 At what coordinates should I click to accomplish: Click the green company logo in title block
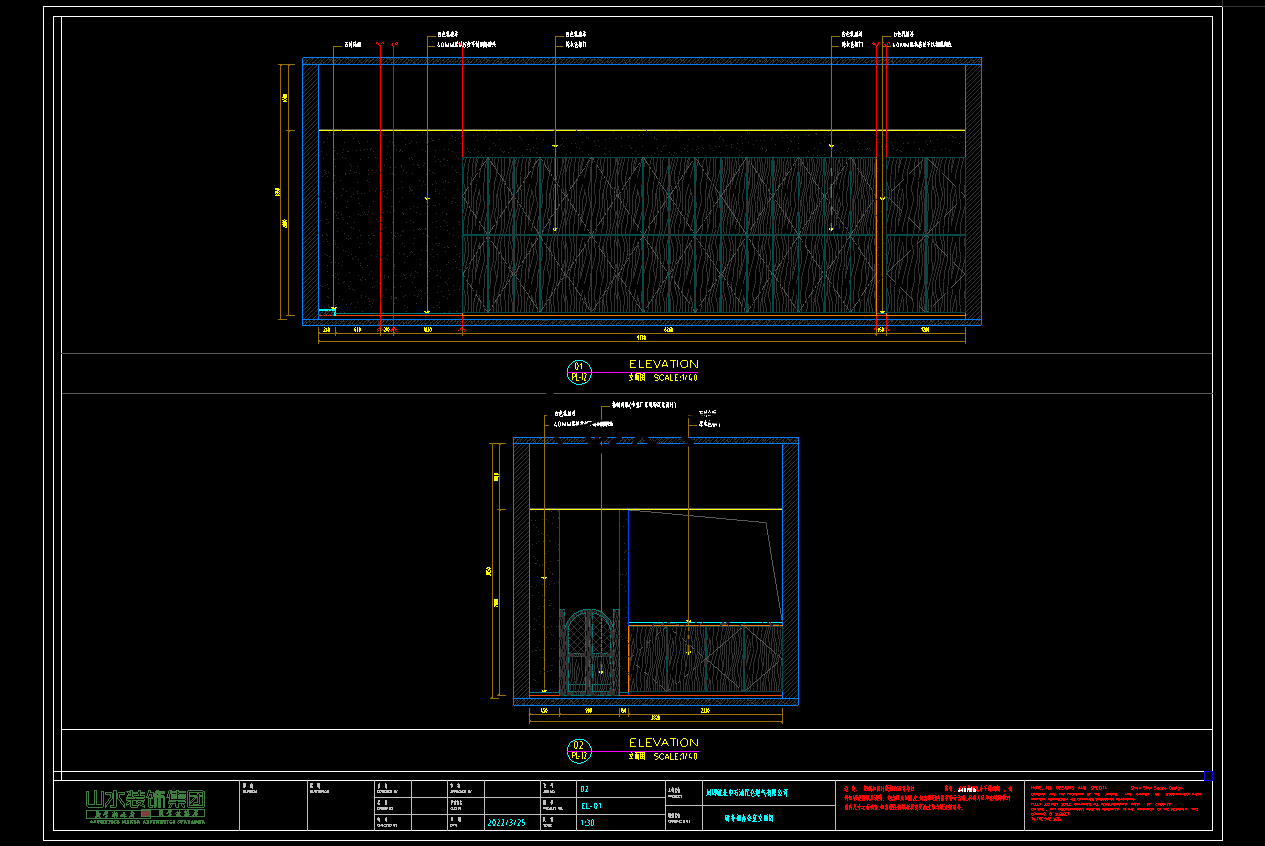tap(145, 804)
